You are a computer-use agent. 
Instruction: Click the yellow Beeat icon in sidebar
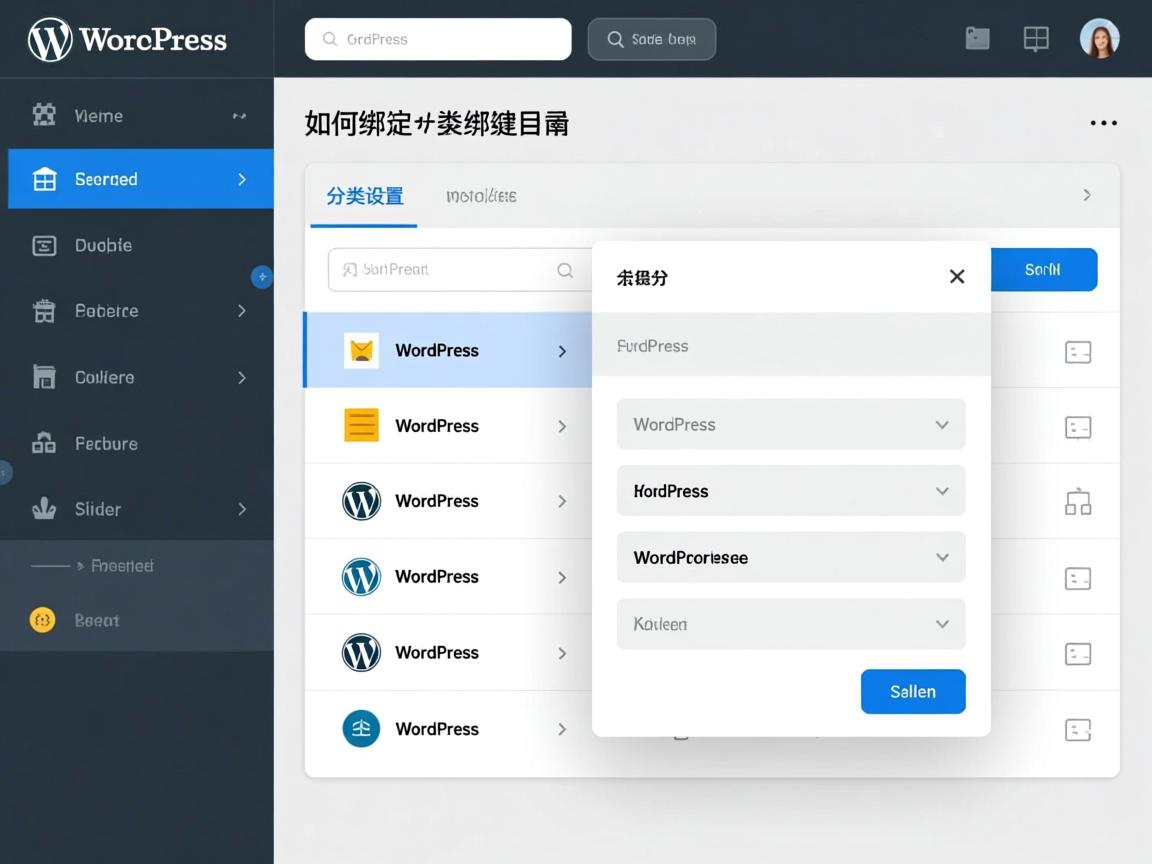tap(43, 620)
